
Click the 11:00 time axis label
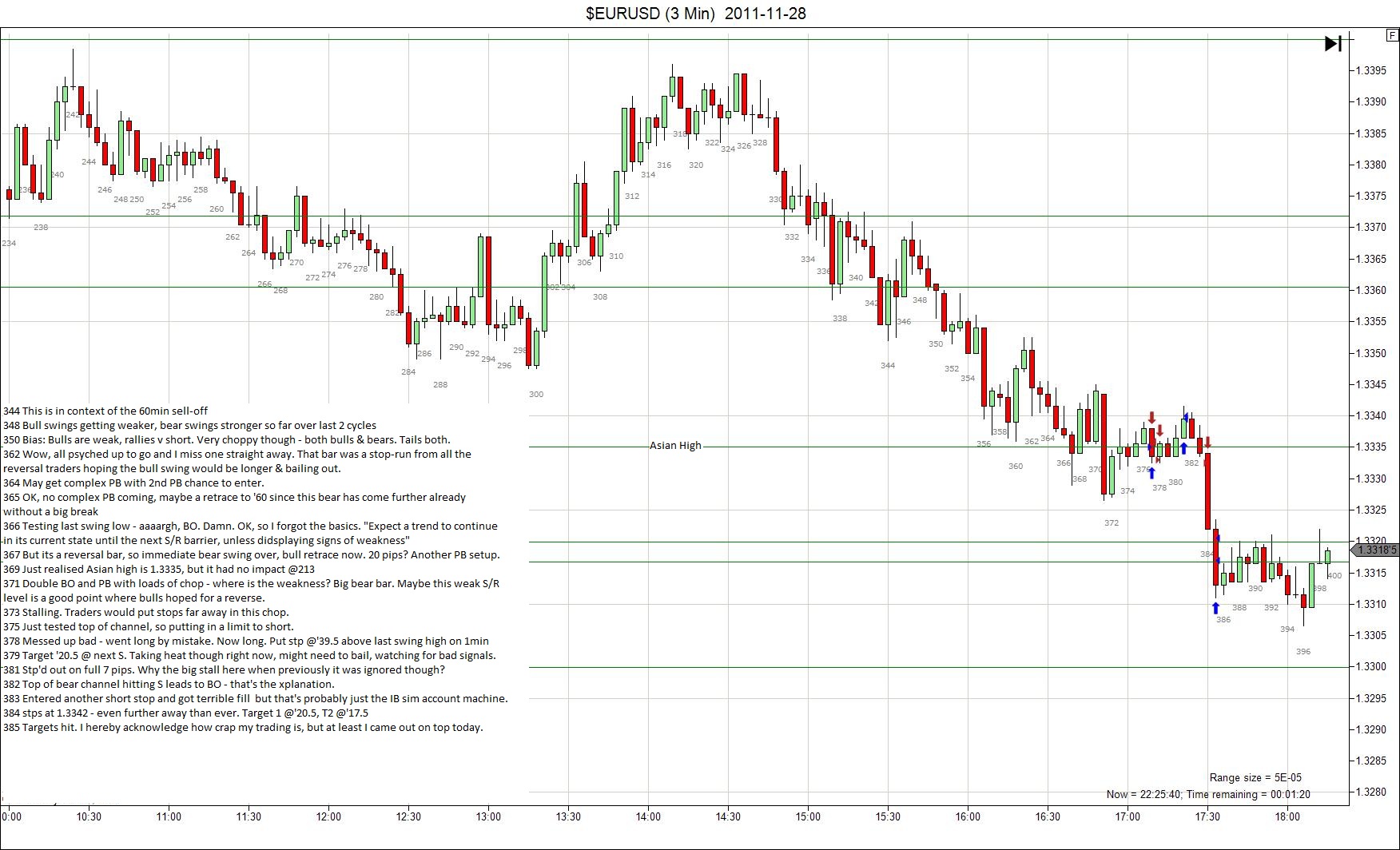(x=169, y=816)
